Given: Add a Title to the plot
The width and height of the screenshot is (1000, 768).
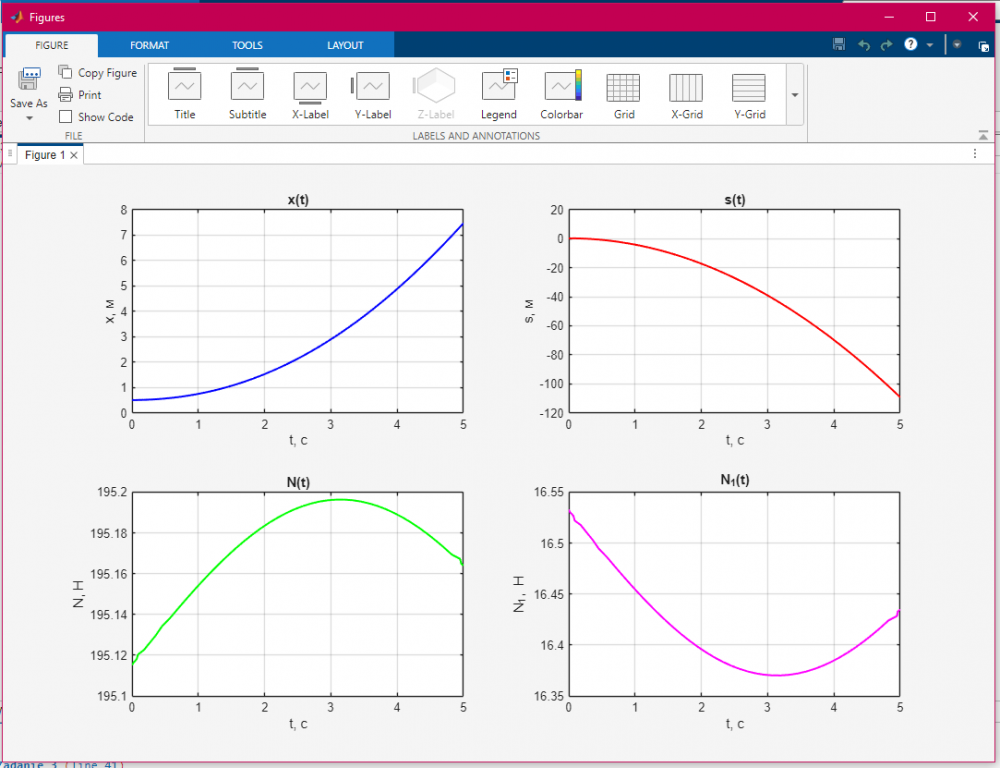Looking at the screenshot, I should click(x=185, y=94).
